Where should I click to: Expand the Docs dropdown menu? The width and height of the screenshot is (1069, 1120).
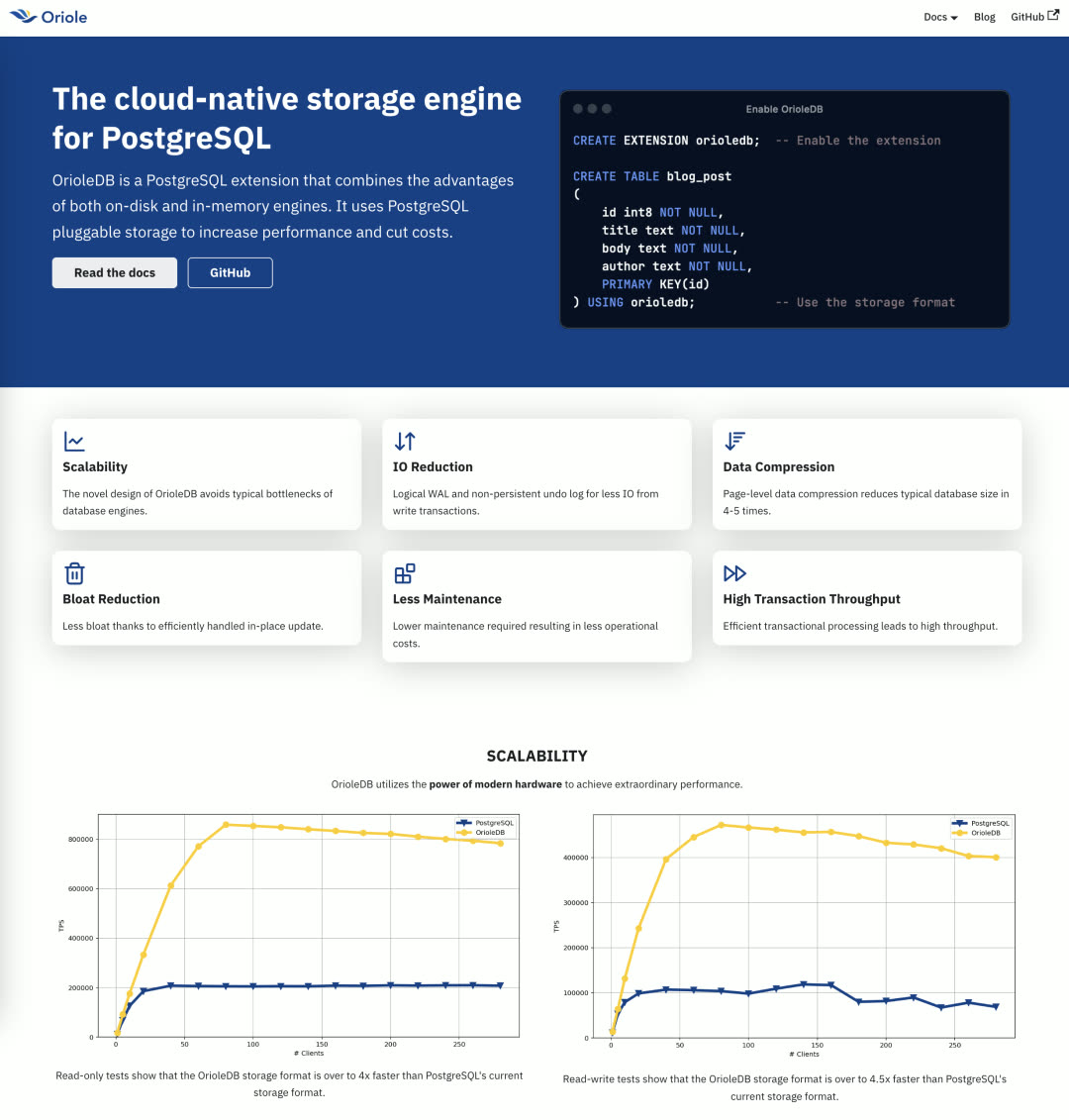[x=940, y=17]
